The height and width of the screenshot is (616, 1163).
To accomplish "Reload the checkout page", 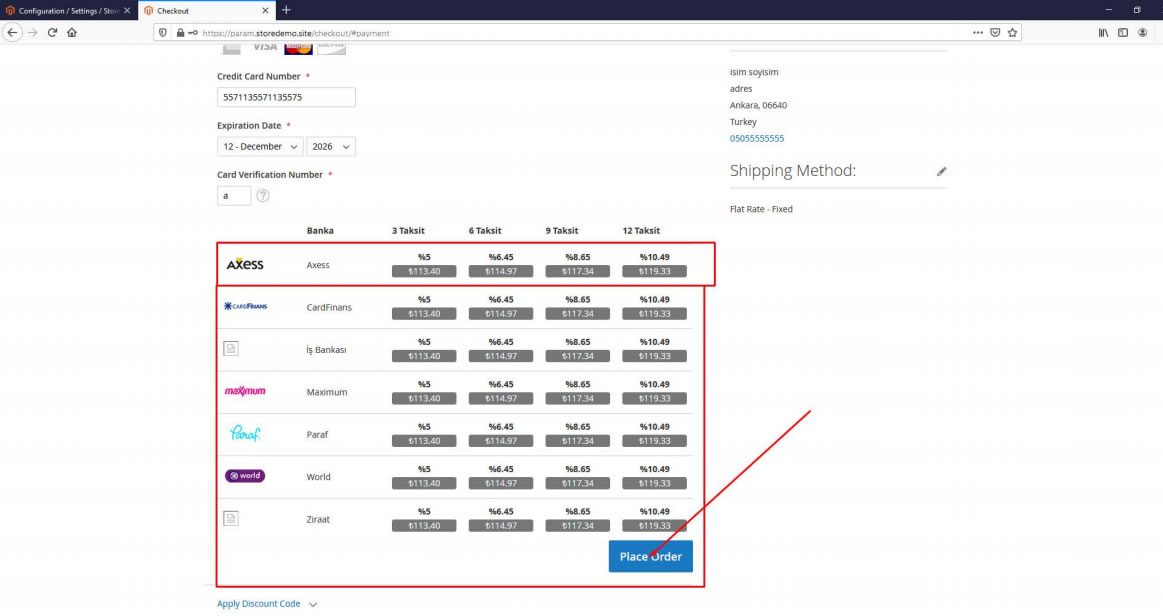I will click(53, 33).
